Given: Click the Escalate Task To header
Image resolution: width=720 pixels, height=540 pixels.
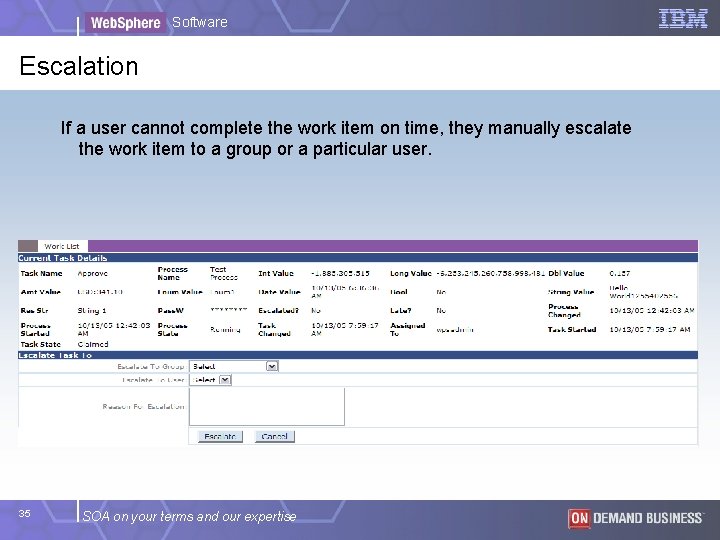Looking at the screenshot, I should (358, 355).
